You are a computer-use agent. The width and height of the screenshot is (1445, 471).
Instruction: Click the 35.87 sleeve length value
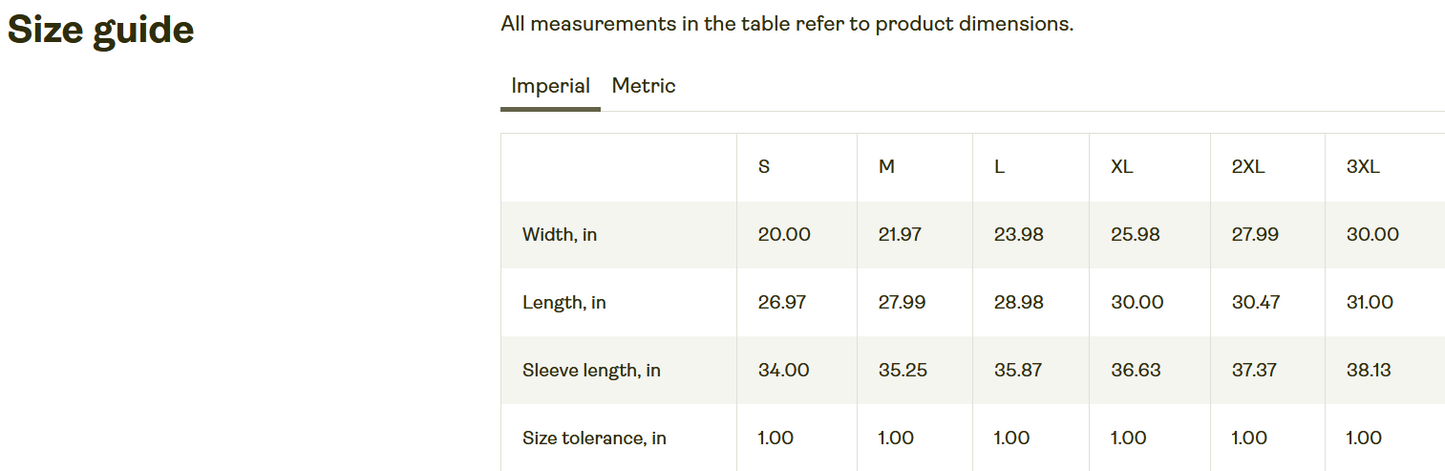(x=1018, y=371)
